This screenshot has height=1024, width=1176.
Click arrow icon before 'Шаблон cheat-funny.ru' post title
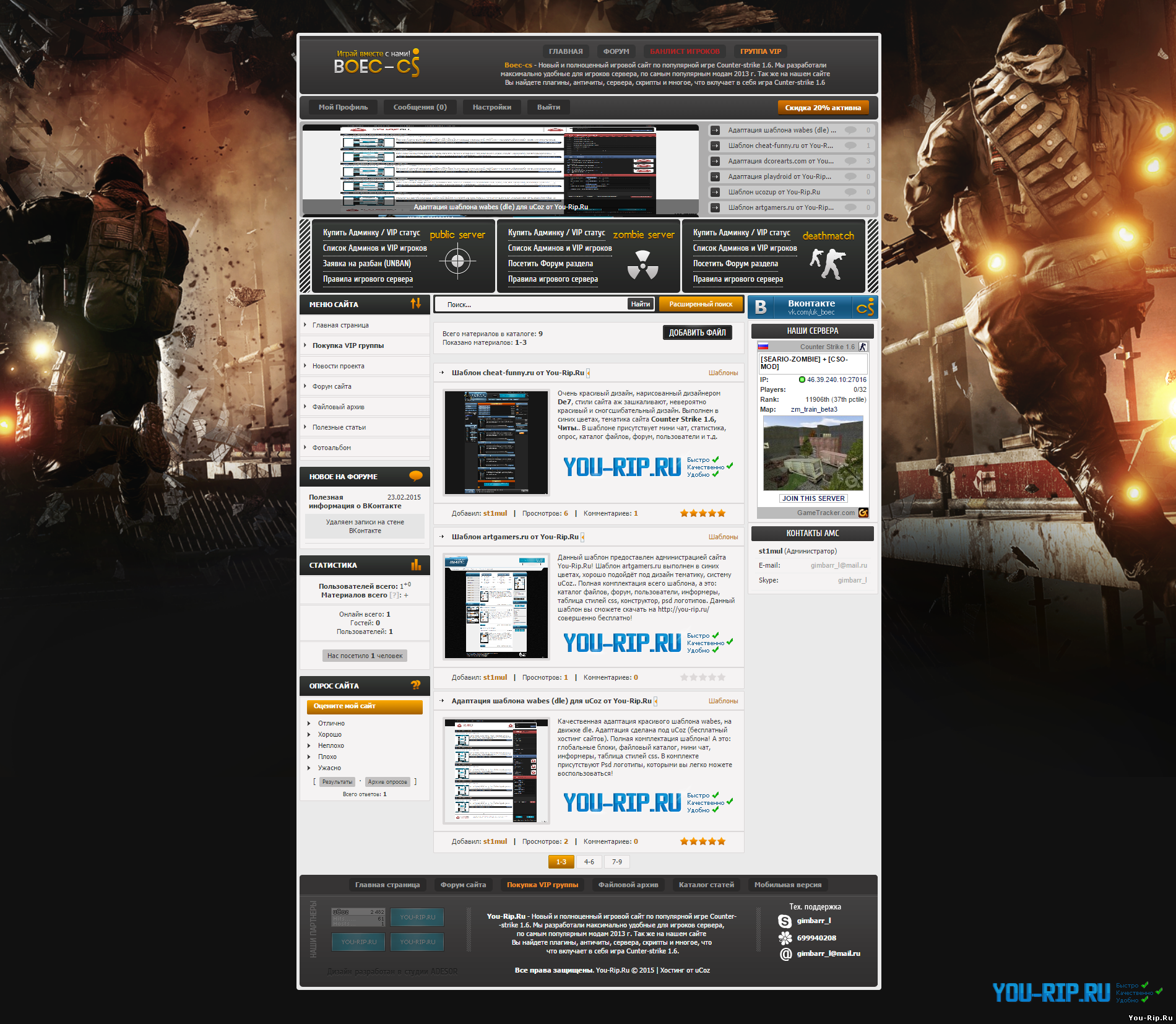[x=442, y=373]
